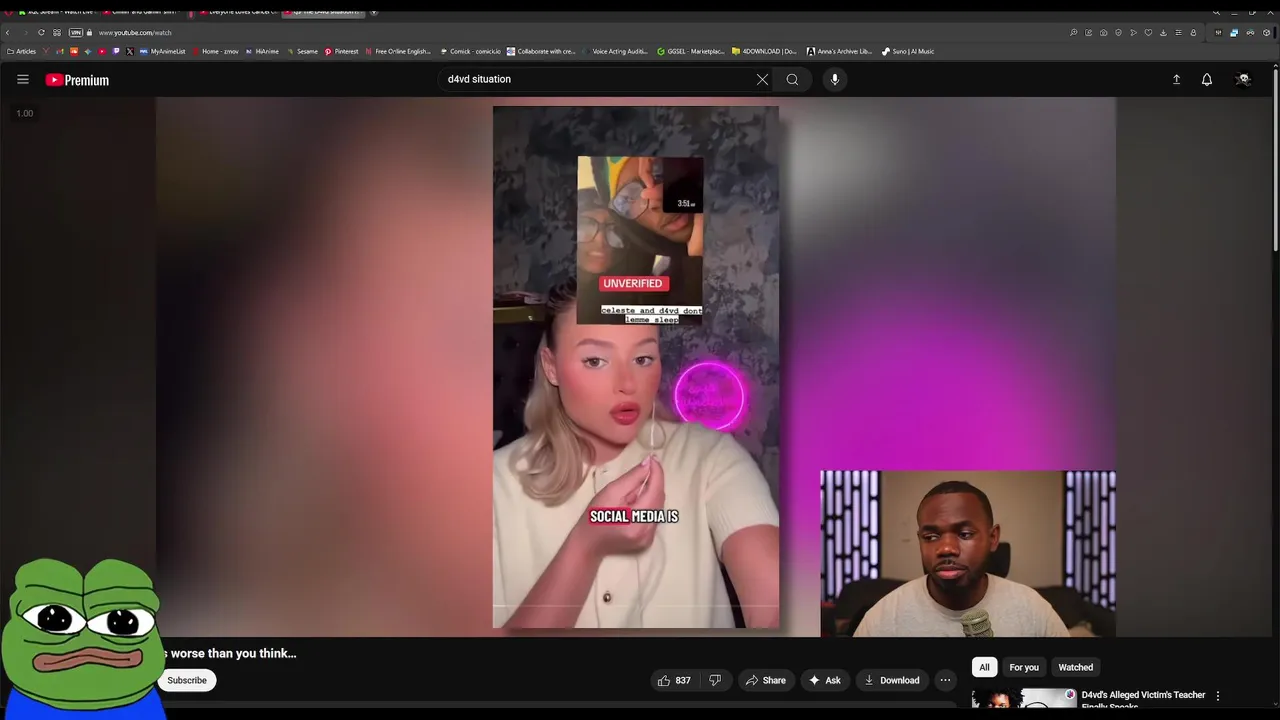The width and height of the screenshot is (1280, 720).
Task: Open the Pinterest bookmark
Action: click(x=341, y=51)
